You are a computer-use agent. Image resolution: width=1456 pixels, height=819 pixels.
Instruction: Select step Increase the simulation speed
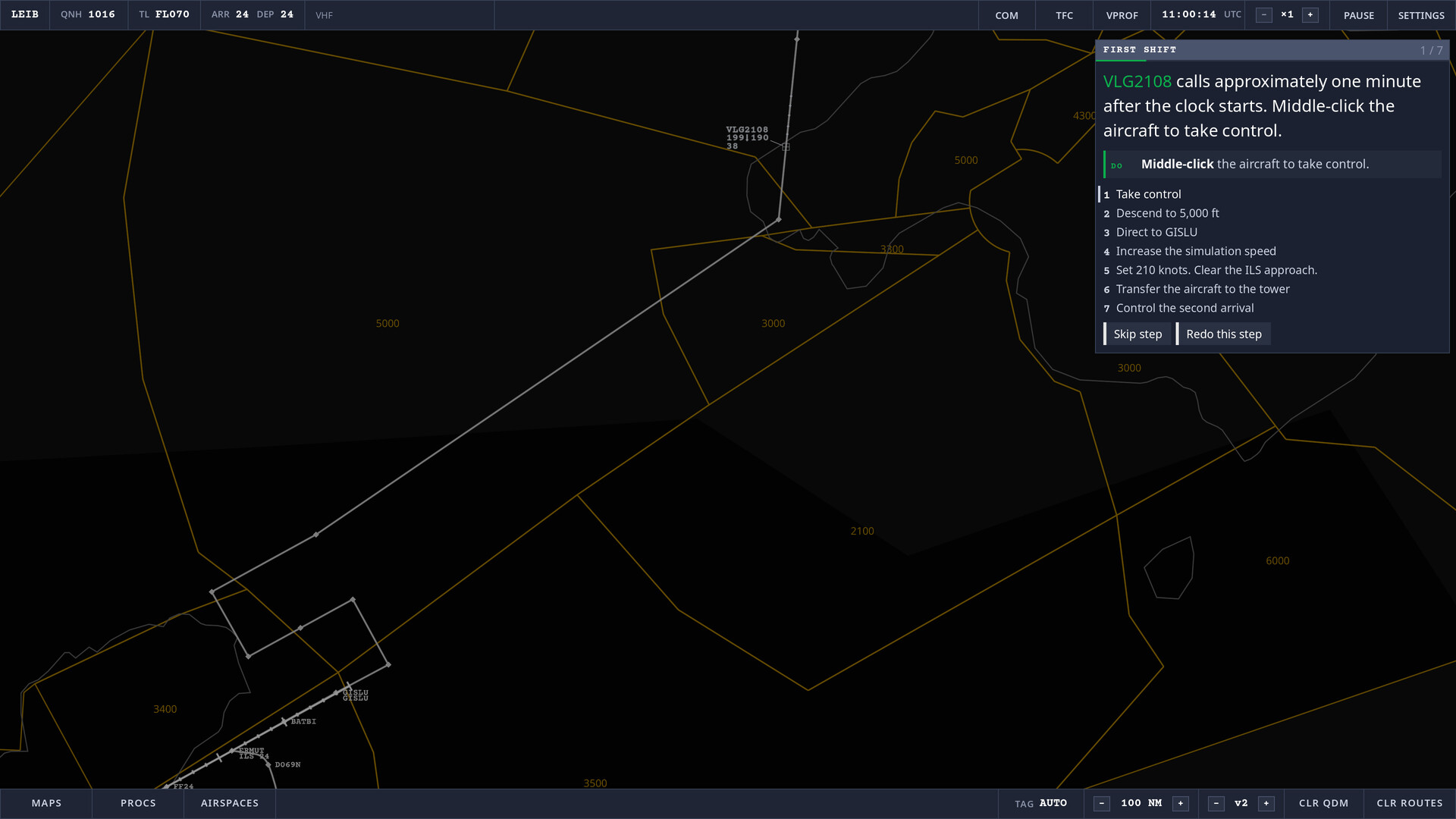tap(1271, 251)
